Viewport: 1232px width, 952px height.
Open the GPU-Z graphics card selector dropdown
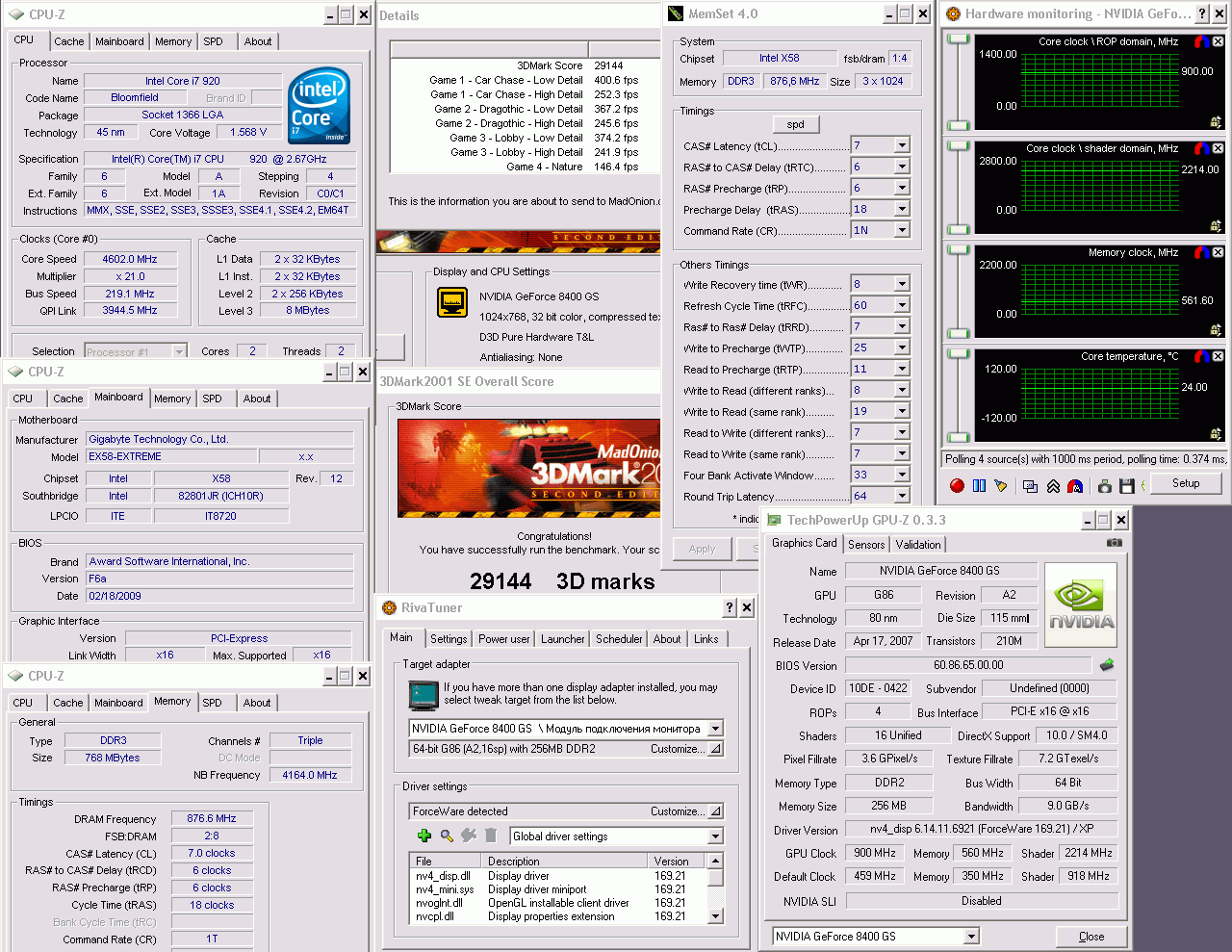[x=971, y=937]
